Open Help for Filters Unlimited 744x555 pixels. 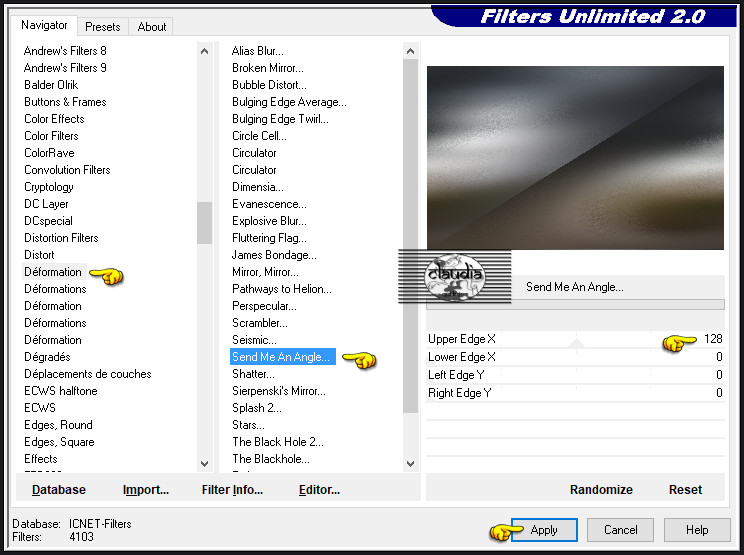[x=697, y=530]
